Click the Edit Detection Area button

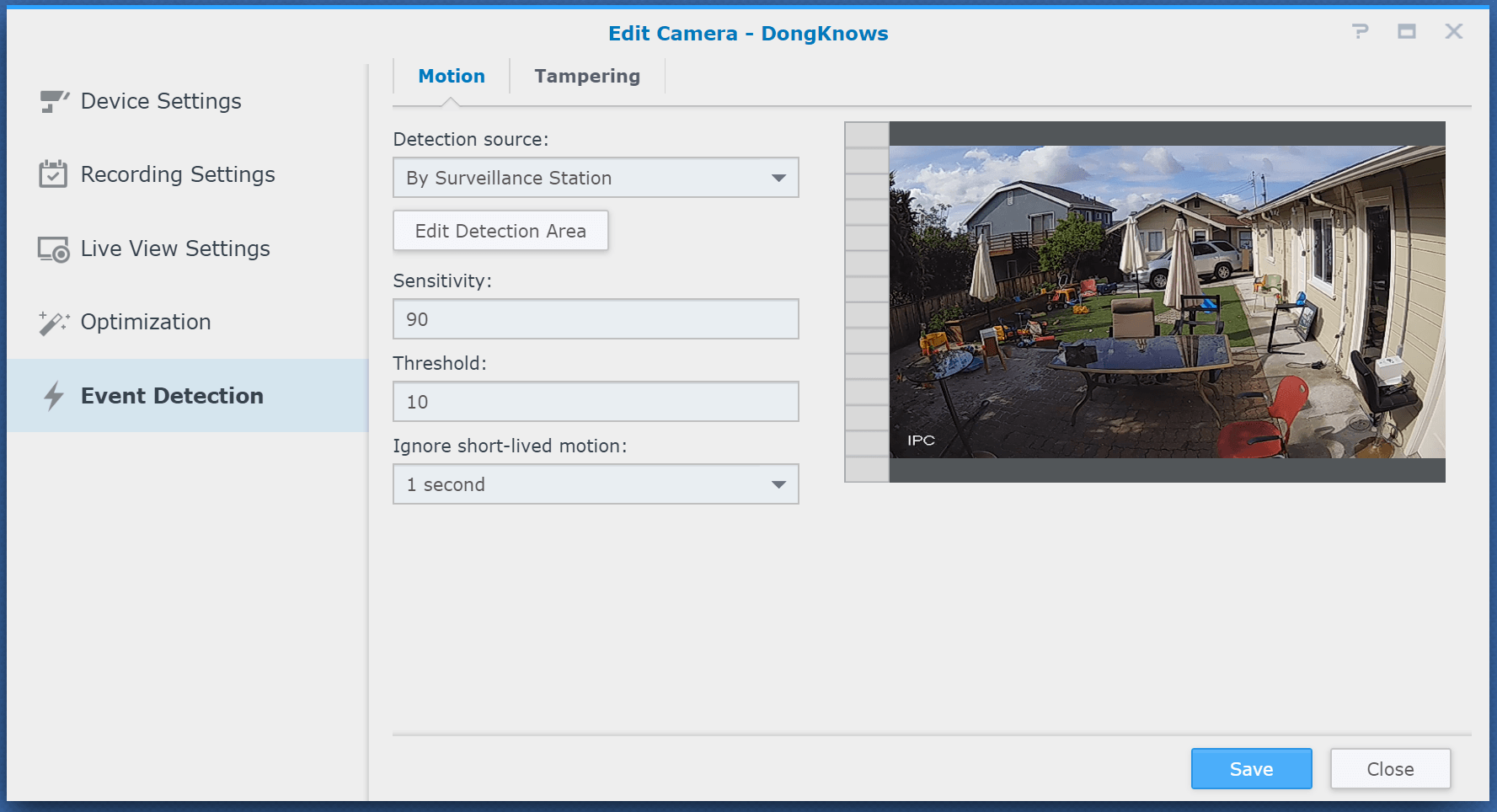coord(500,231)
